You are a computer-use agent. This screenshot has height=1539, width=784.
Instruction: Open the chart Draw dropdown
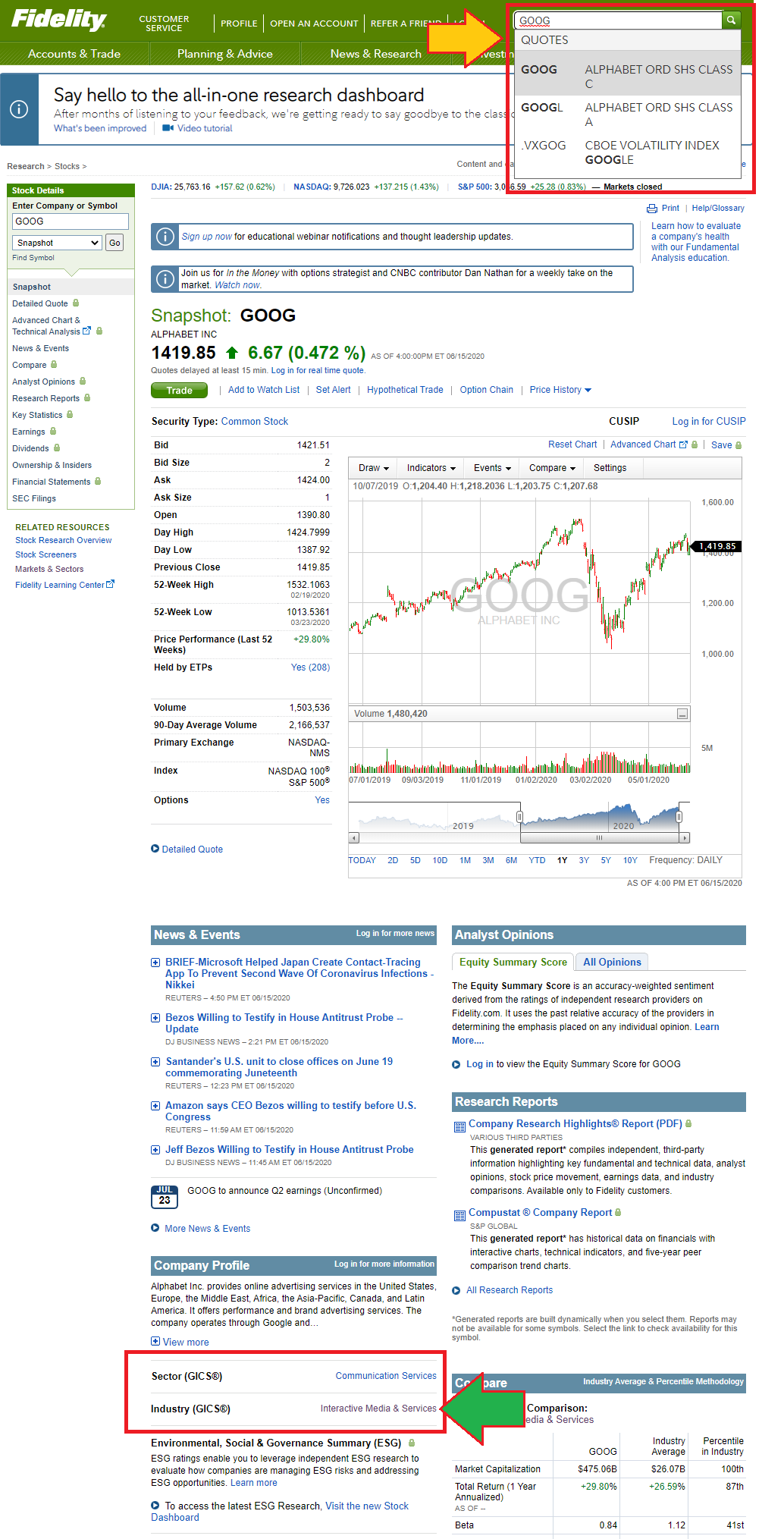pyautogui.click(x=374, y=468)
